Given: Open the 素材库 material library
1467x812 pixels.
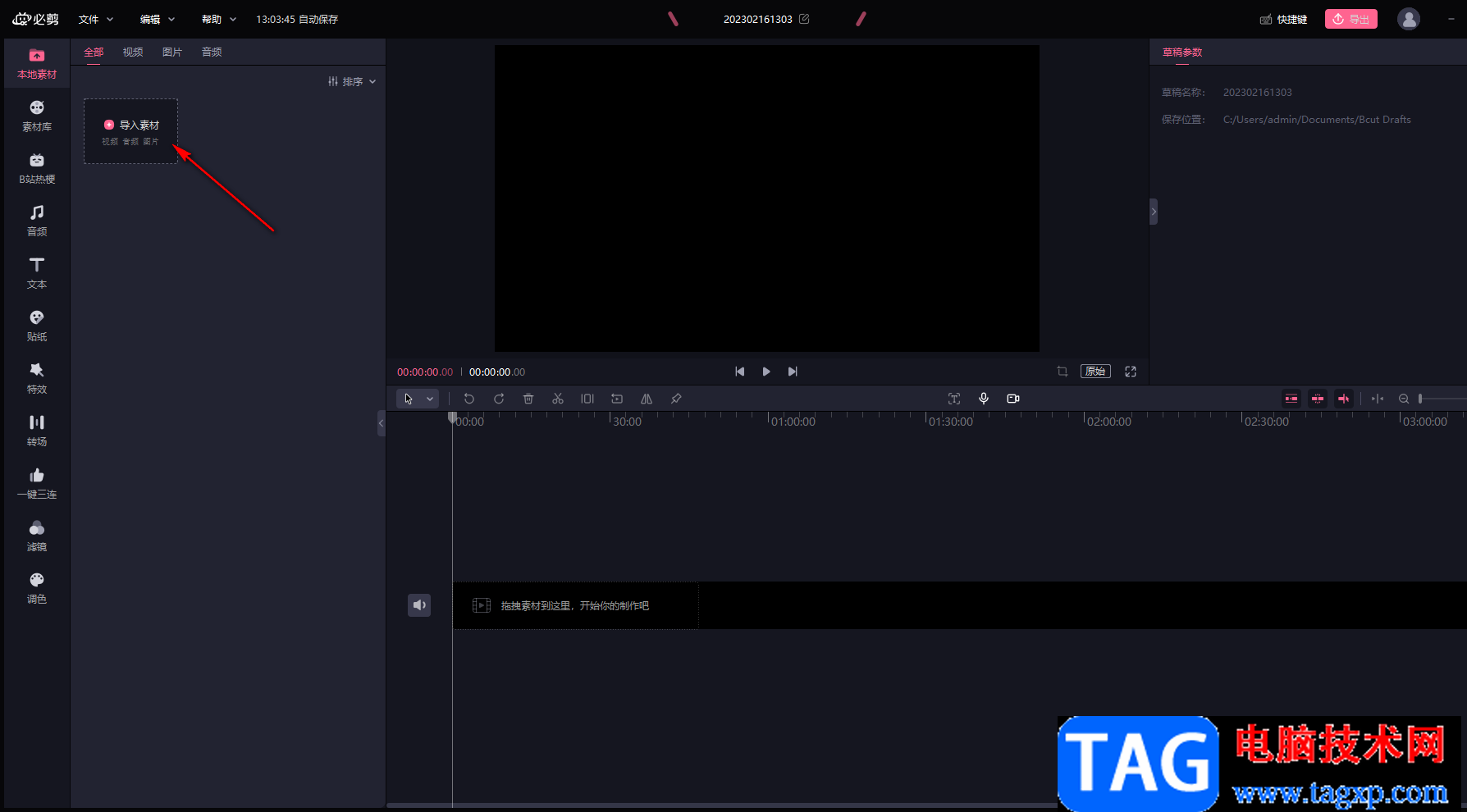Looking at the screenshot, I should 37,116.
